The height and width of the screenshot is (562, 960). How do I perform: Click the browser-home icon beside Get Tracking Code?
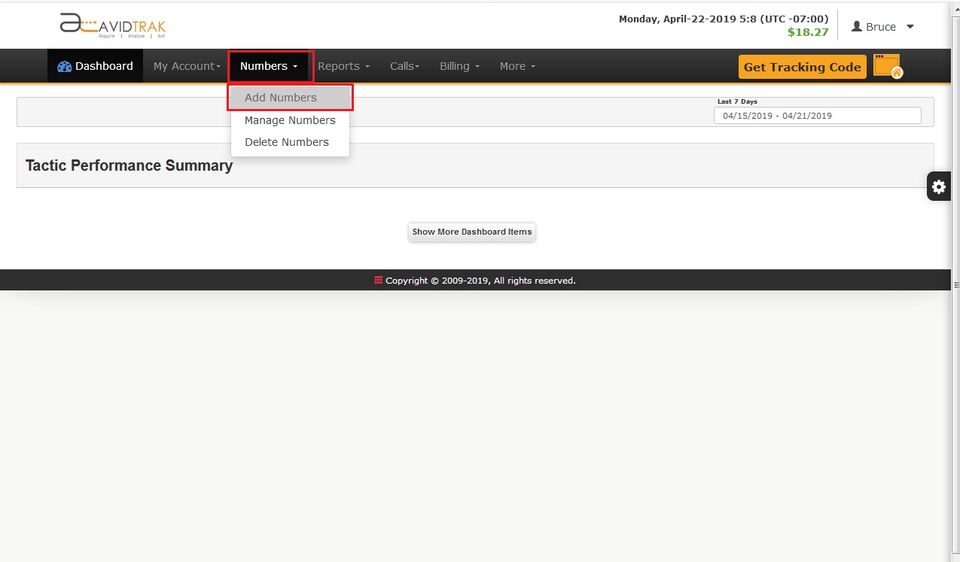coord(888,66)
